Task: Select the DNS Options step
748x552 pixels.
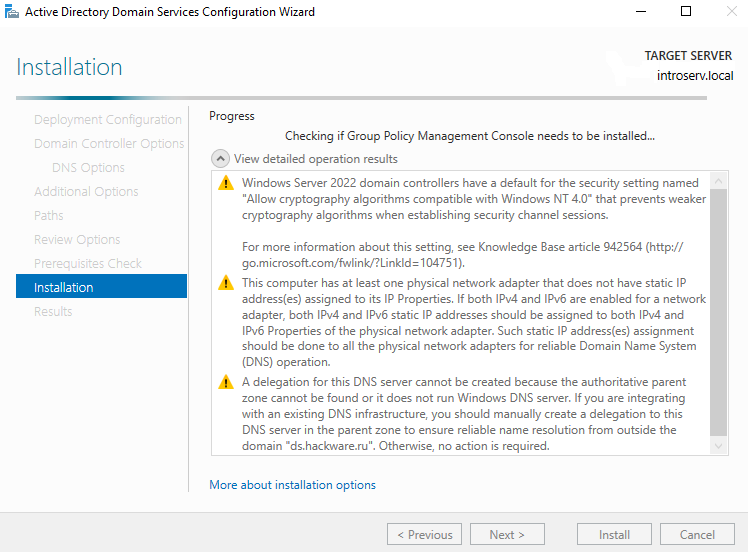Action: coord(88,168)
